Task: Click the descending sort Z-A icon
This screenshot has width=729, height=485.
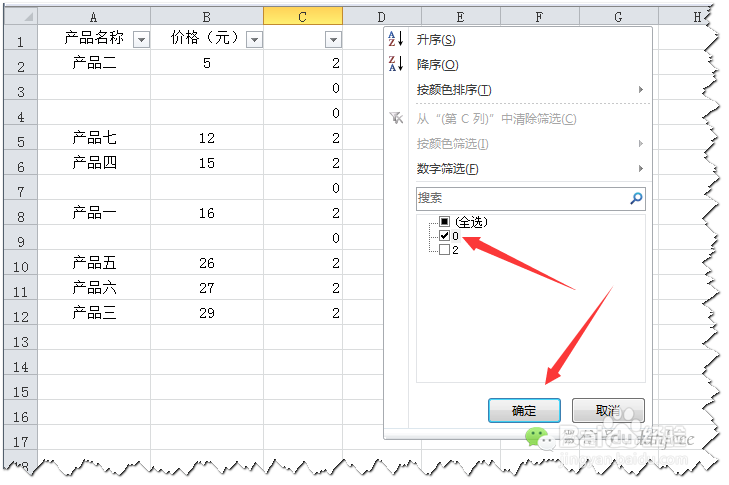Action: [395, 64]
